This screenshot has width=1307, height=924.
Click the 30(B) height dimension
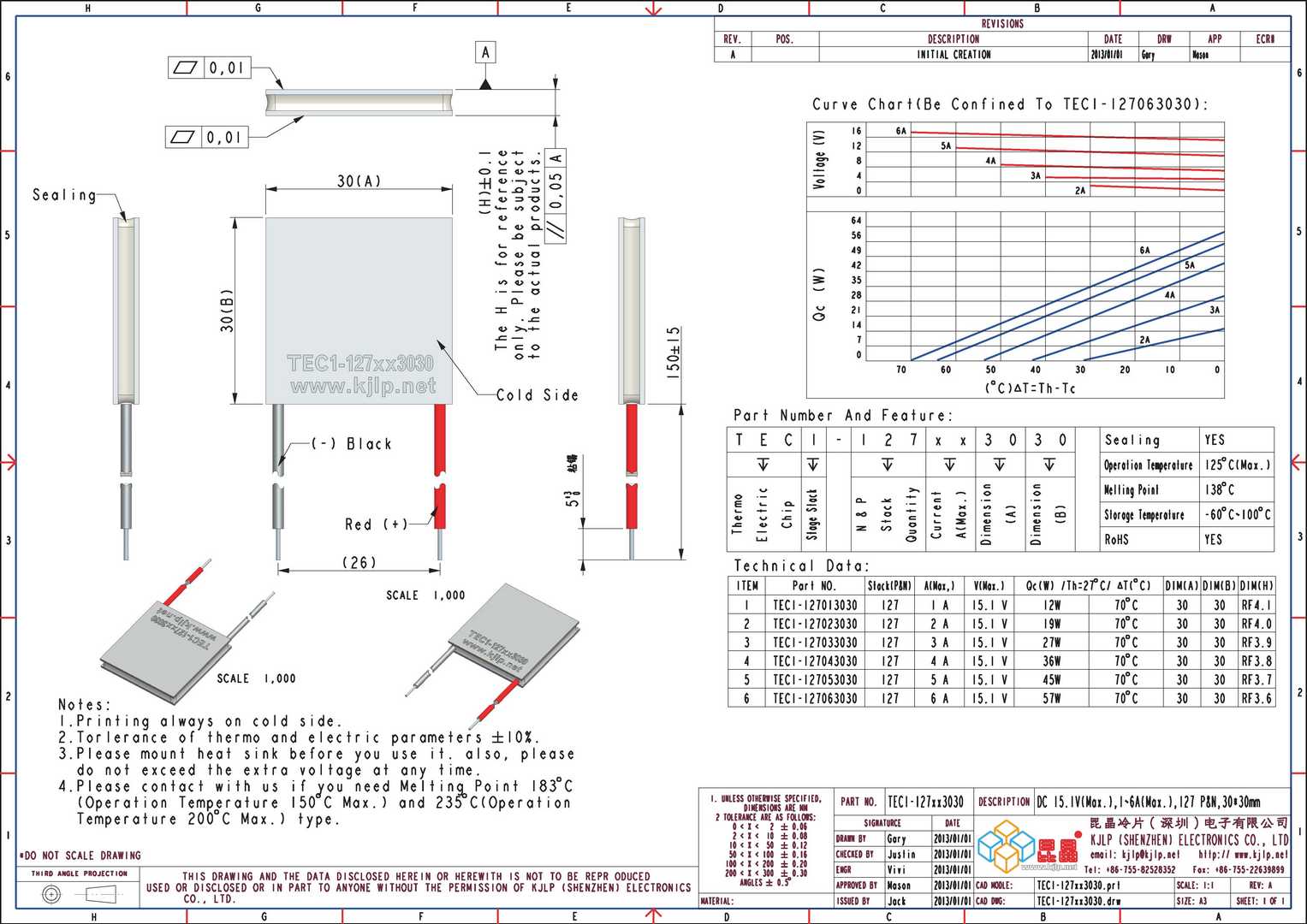227,311
